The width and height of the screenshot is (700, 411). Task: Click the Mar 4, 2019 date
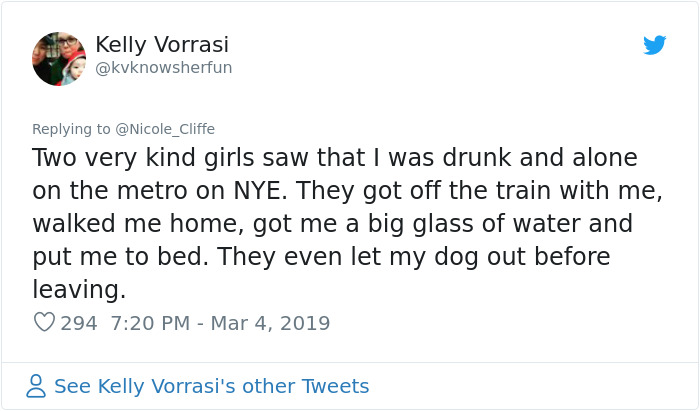[x=268, y=323]
